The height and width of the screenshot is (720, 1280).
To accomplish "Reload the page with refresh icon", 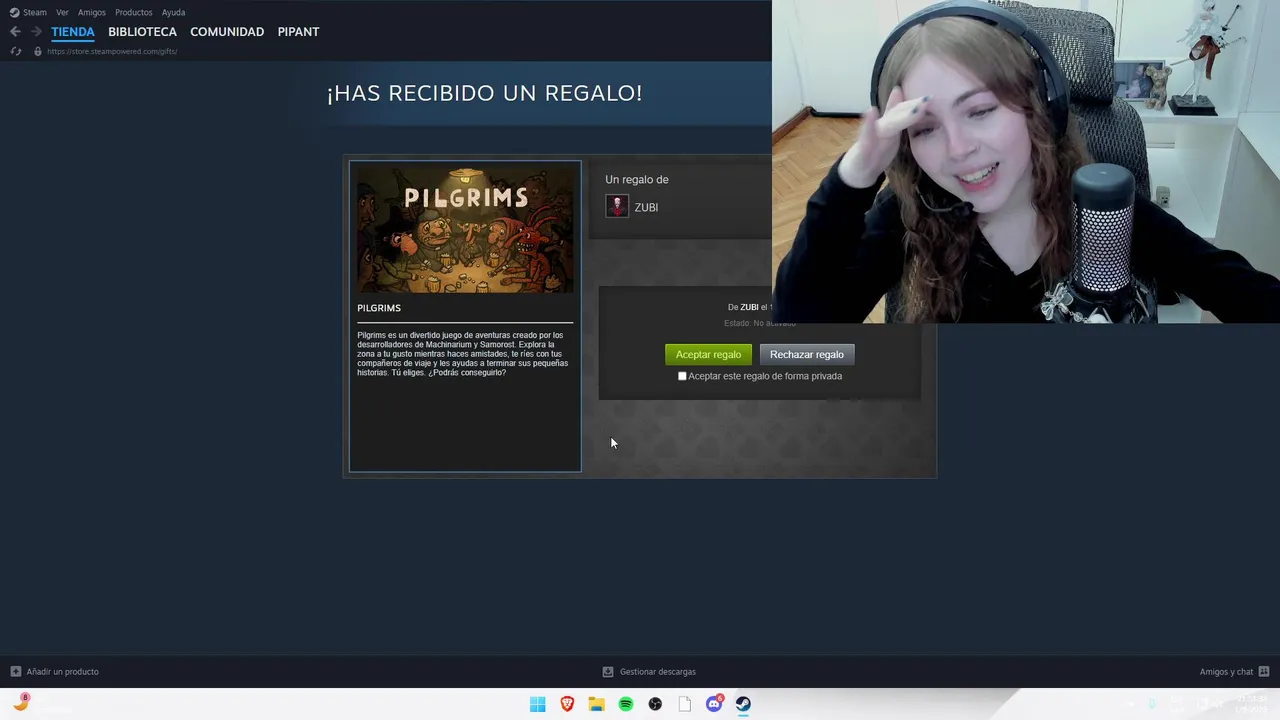I will coord(15,51).
